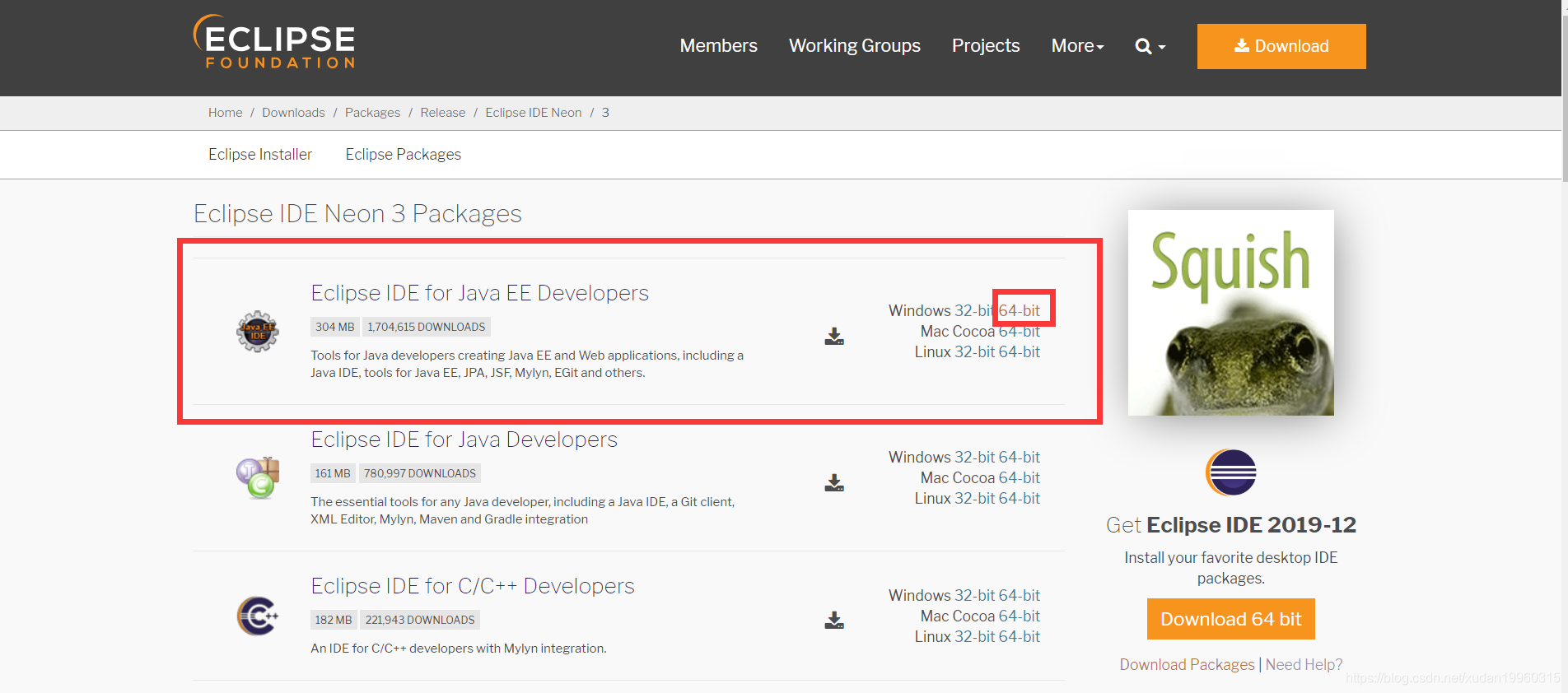The width and height of the screenshot is (1568, 693).
Task: Open Eclipse IDE for C/C++ Developers title
Action: (x=473, y=586)
